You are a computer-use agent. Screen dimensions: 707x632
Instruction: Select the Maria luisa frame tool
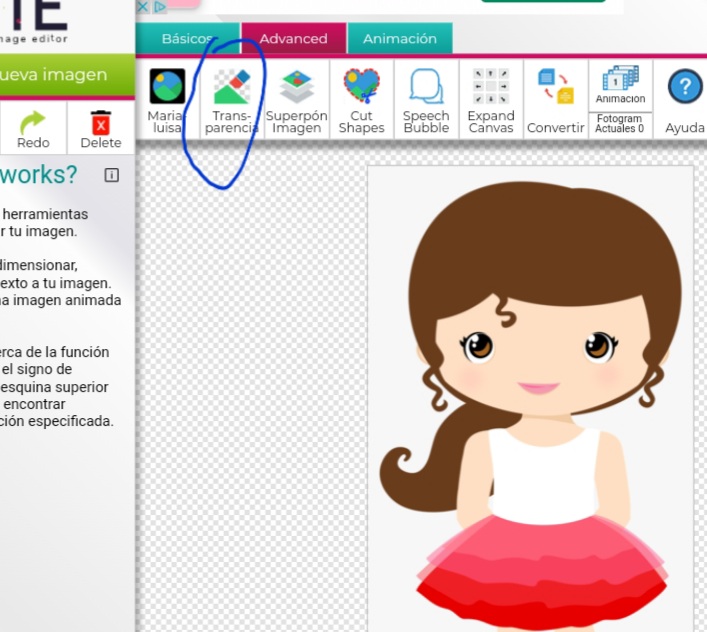tap(167, 98)
